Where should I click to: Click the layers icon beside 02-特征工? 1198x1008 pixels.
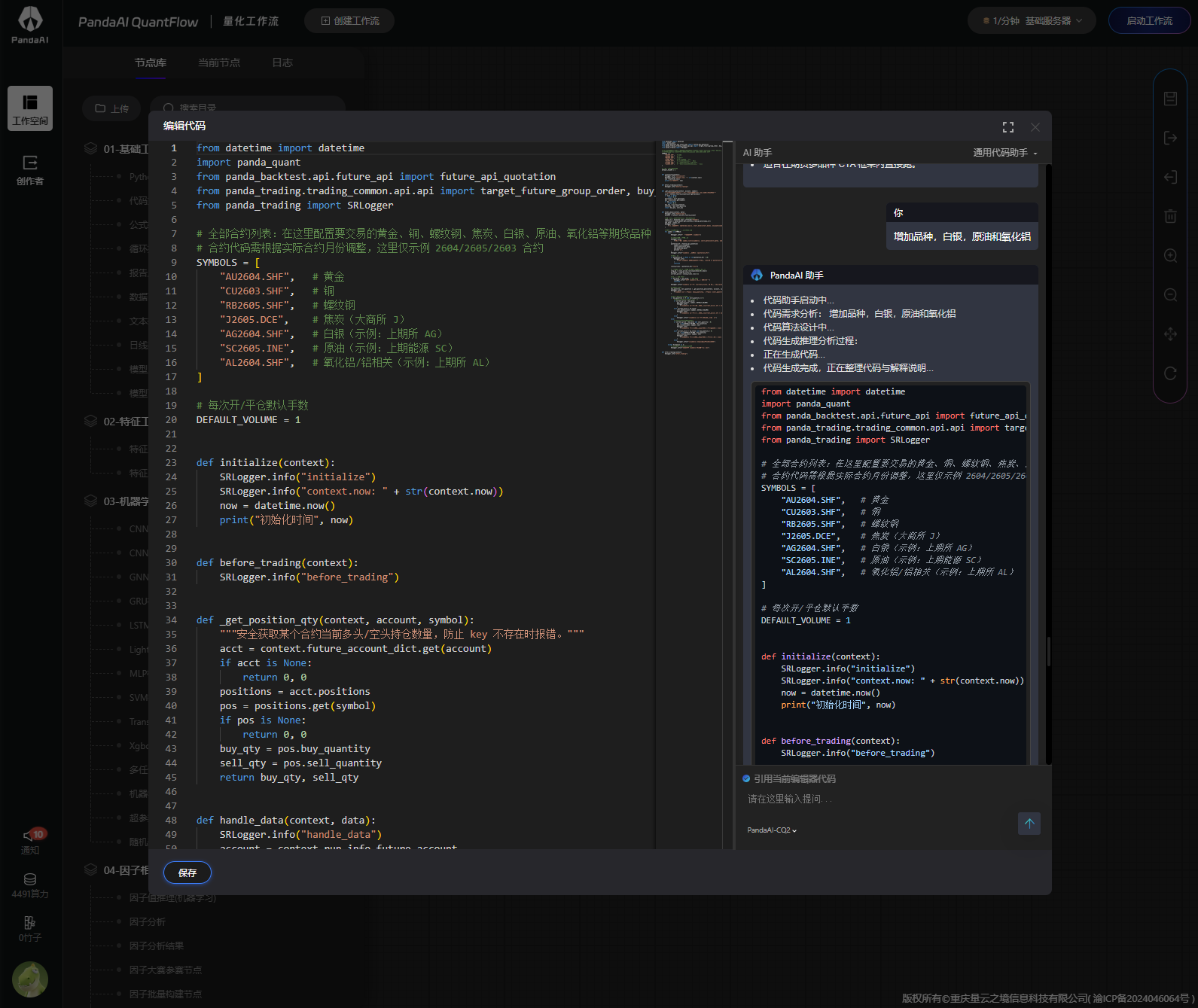(91, 421)
